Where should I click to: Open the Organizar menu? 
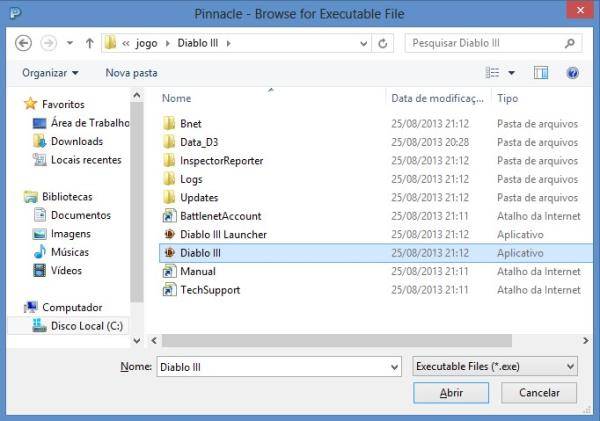click(50, 73)
